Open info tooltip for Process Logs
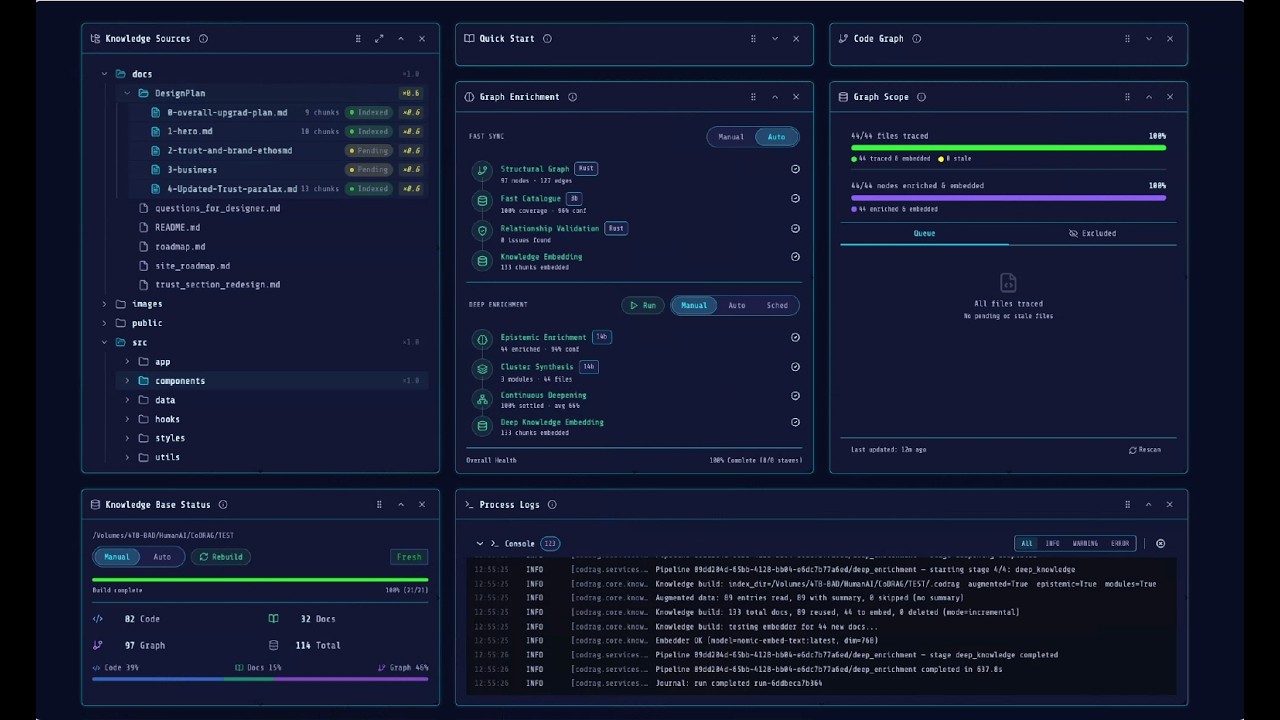Image resolution: width=1280 pixels, height=720 pixels. coord(552,505)
